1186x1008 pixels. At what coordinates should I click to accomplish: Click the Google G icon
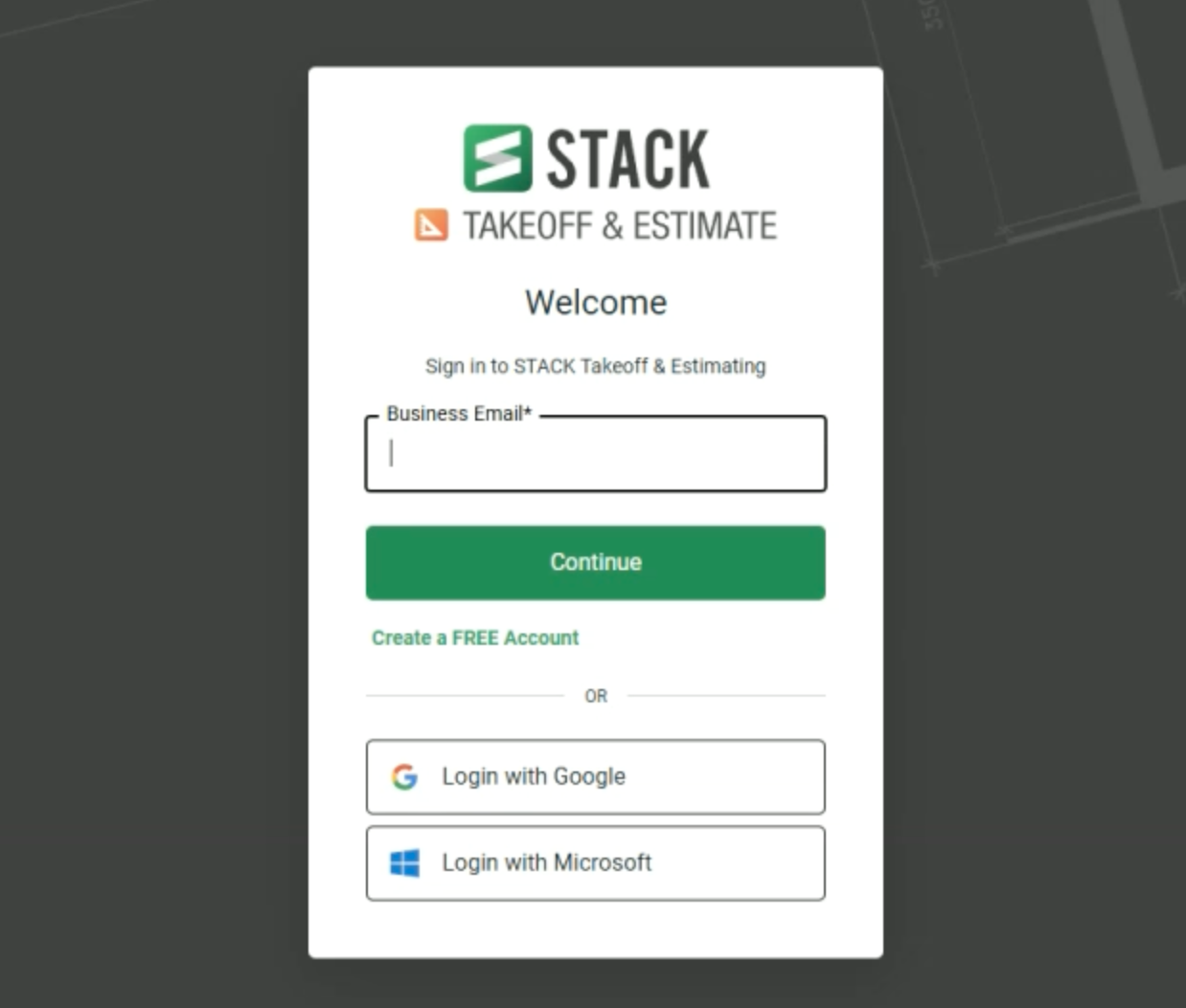pyautogui.click(x=404, y=776)
